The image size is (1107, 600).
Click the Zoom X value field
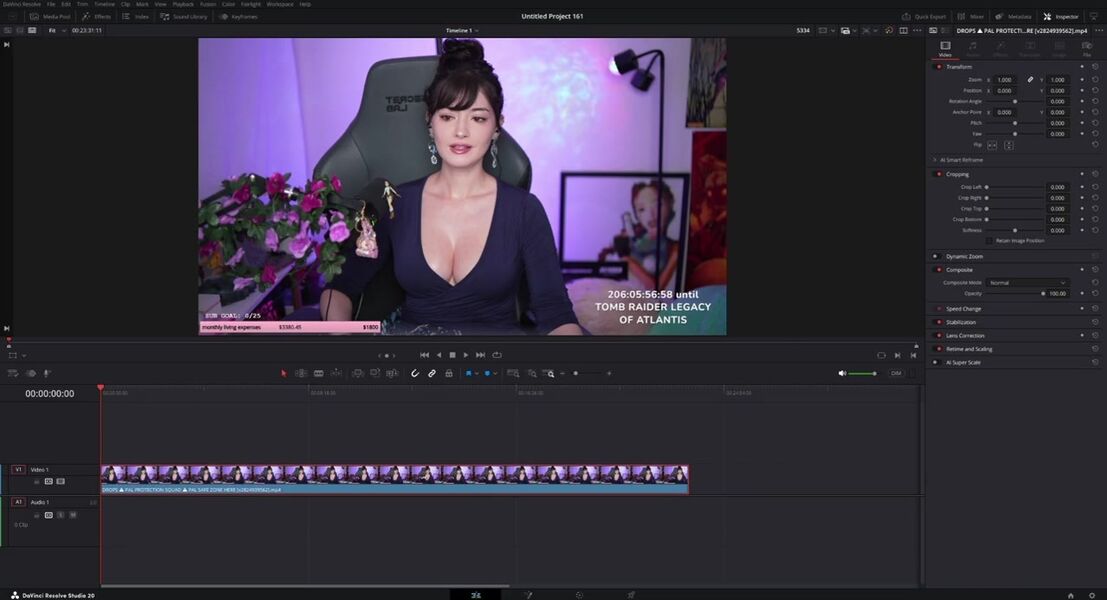click(x=1005, y=80)
